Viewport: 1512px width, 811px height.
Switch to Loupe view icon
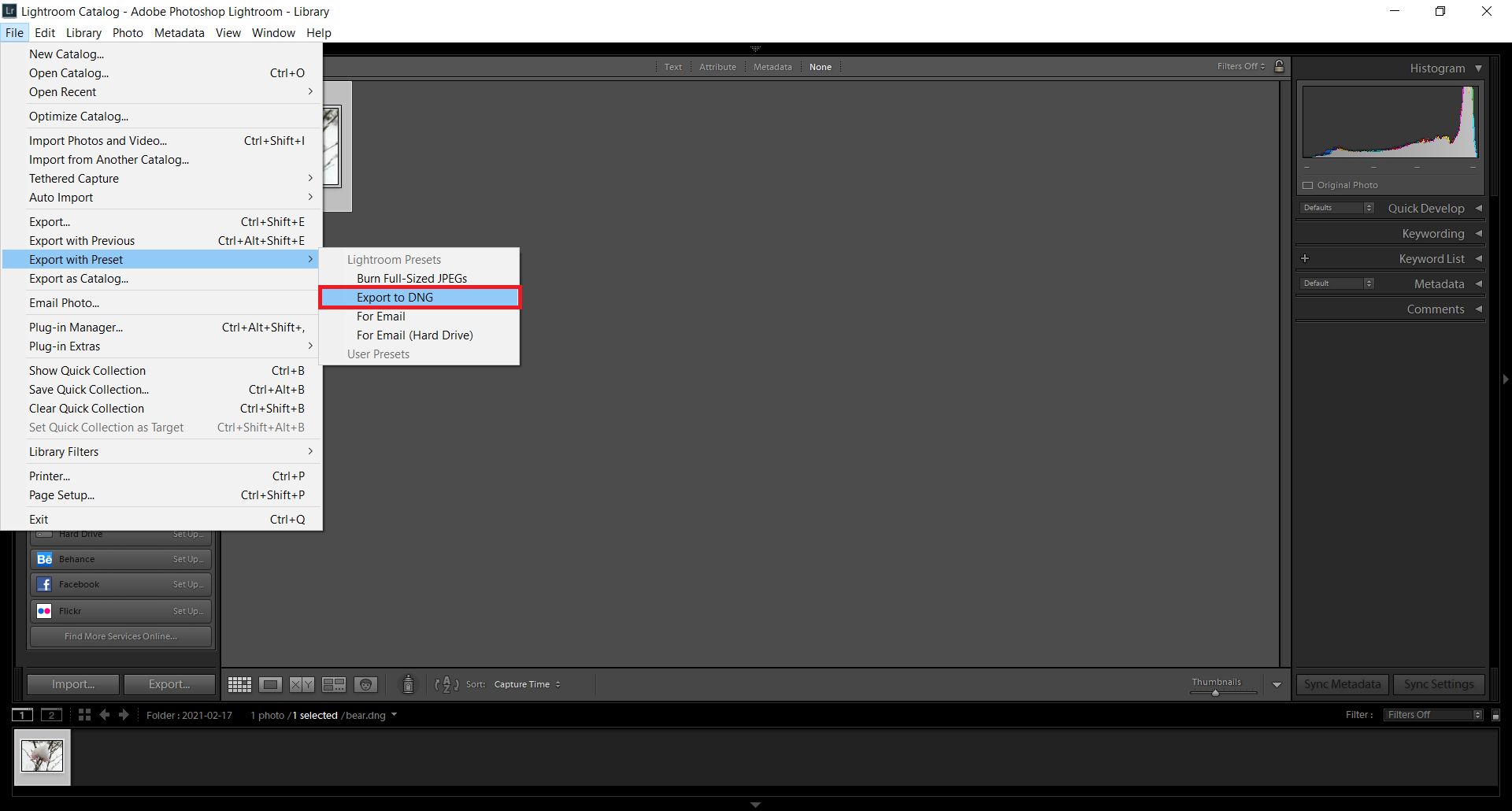click(x=271, y=685)
